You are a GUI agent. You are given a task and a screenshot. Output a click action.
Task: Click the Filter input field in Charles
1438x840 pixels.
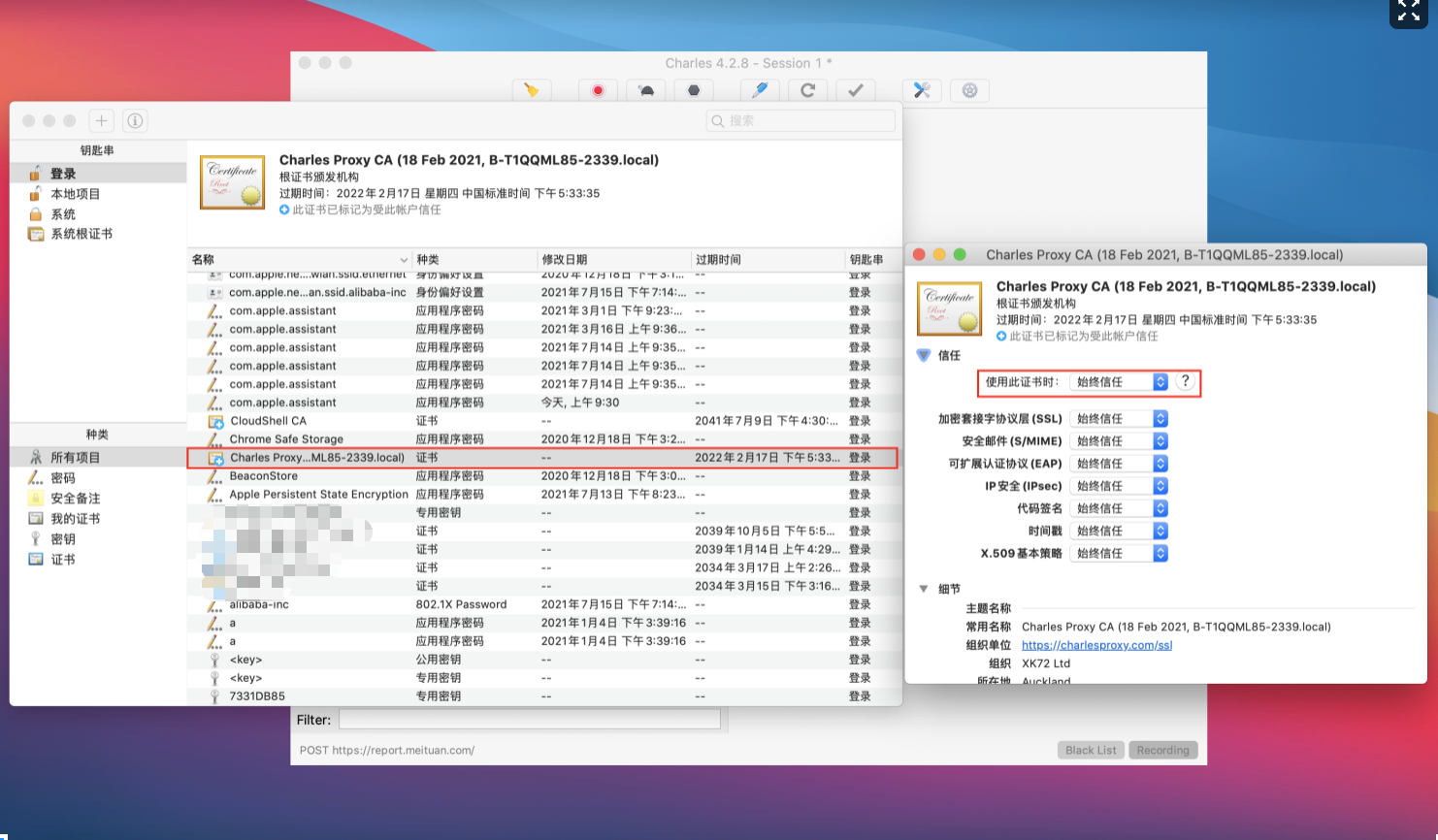[x=530, y=720]
